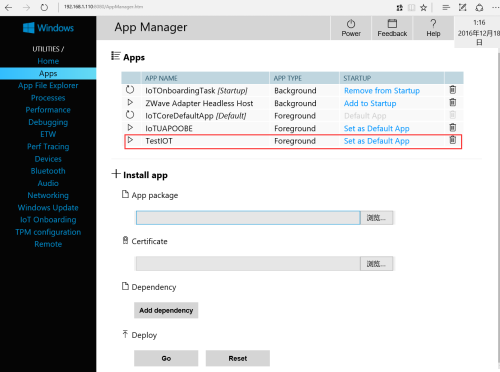This screenshot has height=372, width=500.
Task: Click the App package file path field
Action: click(248, 218)
